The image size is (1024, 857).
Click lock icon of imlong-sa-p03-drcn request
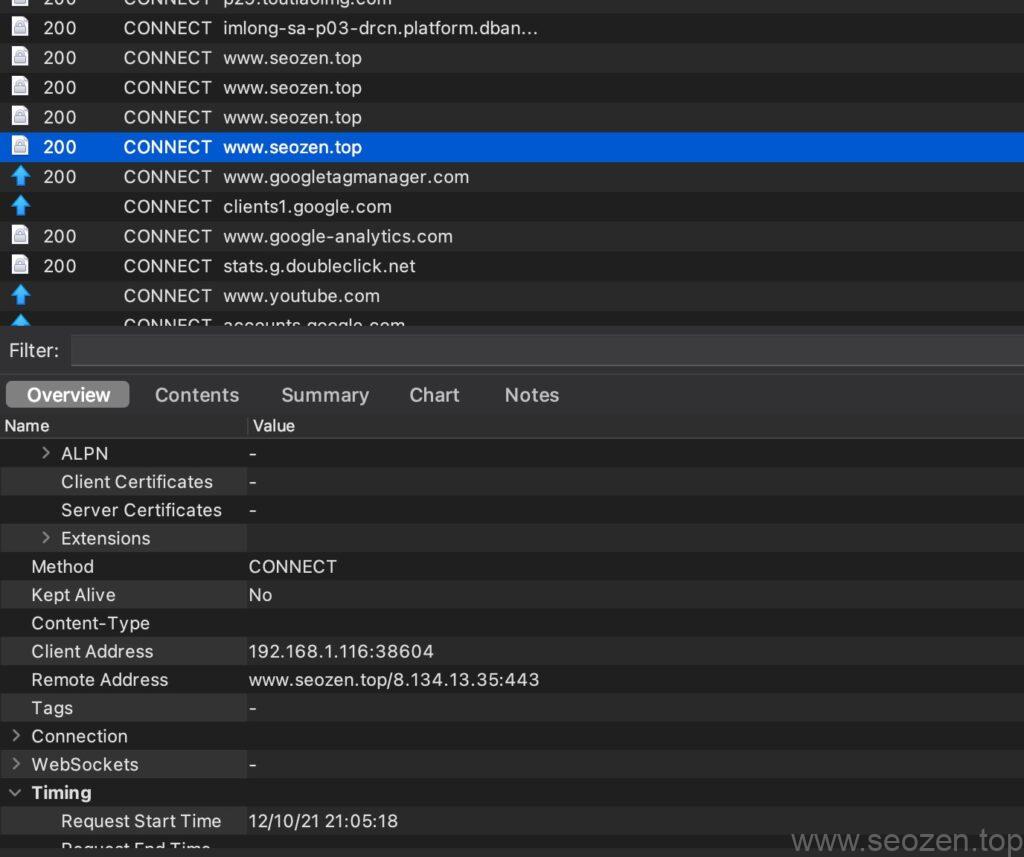[20, 27]
